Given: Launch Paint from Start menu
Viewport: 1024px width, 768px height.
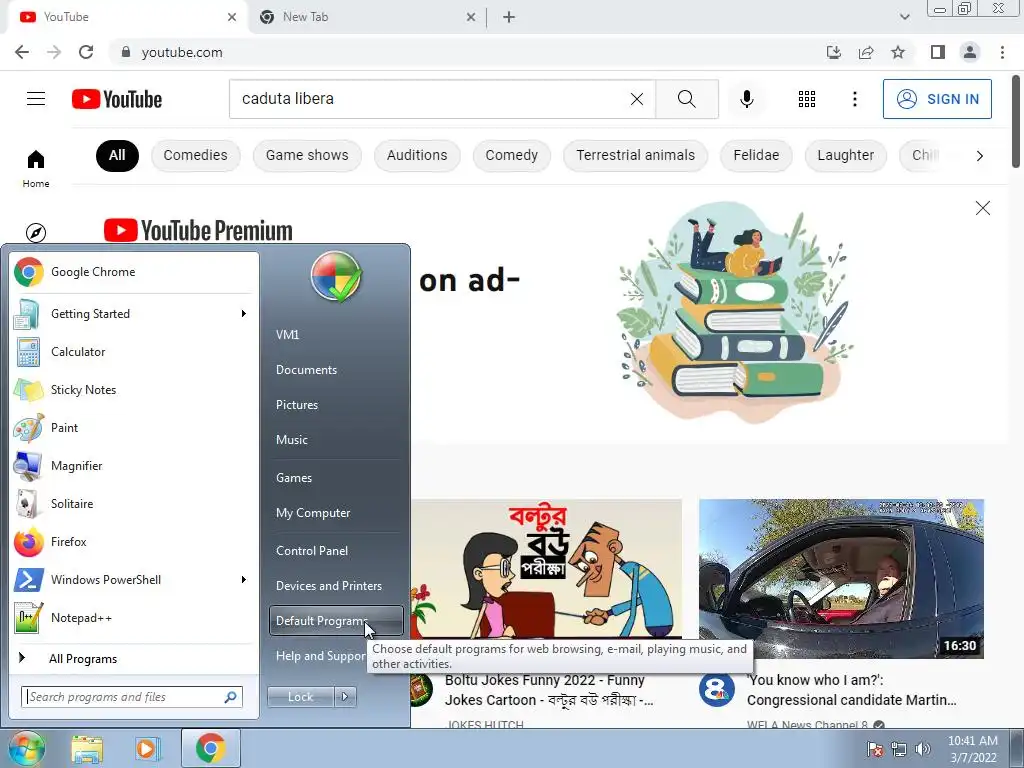Looking at the screenshot, I should coord(134,428).
